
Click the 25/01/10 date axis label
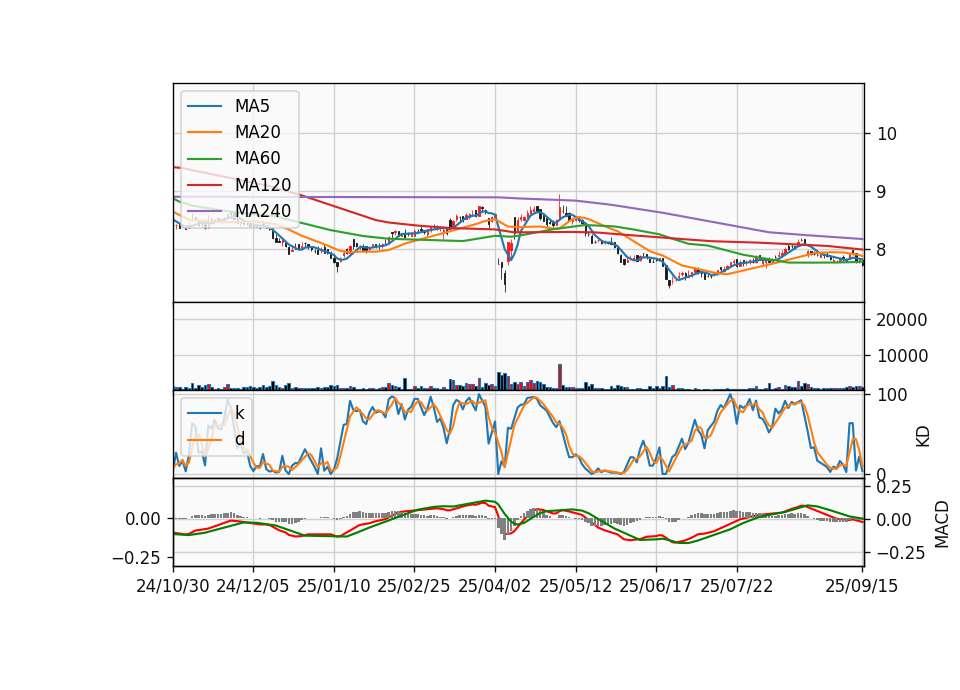click(334, 586)
